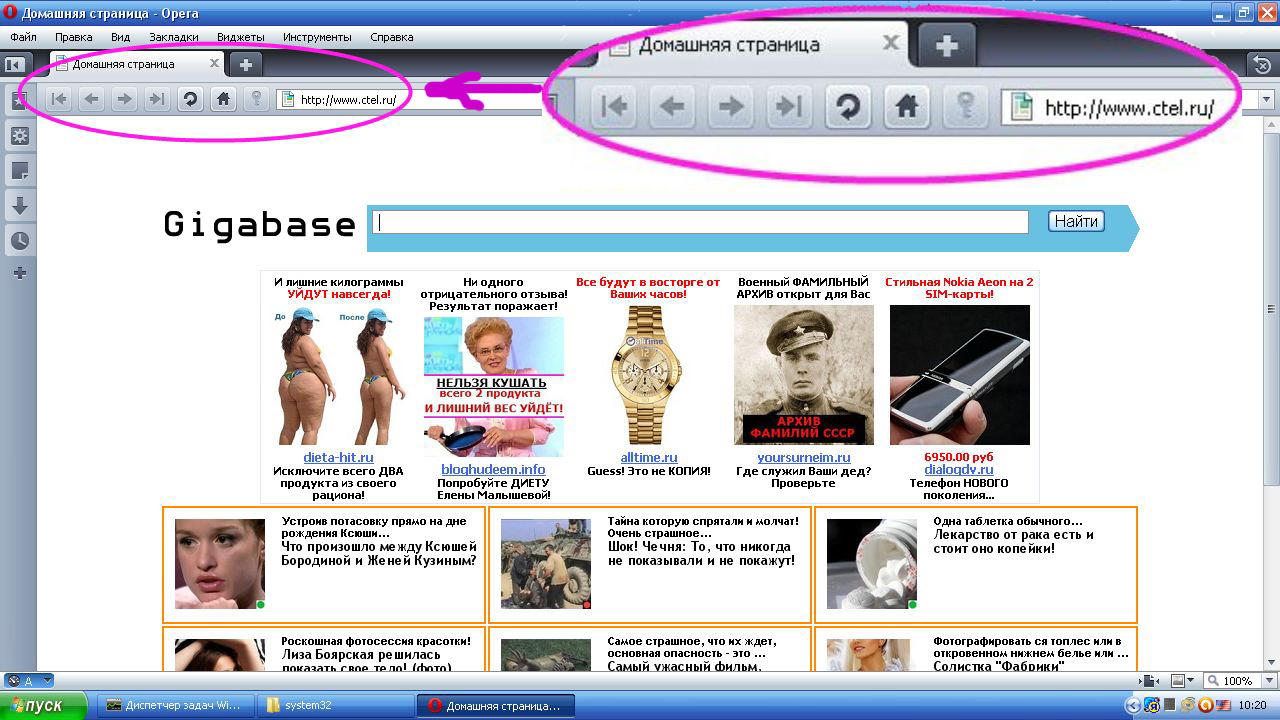The height and width of the screenshot is (720, 1280).
Task: Focus the Gigabase search input field
Action: click(x=701, y=222)
